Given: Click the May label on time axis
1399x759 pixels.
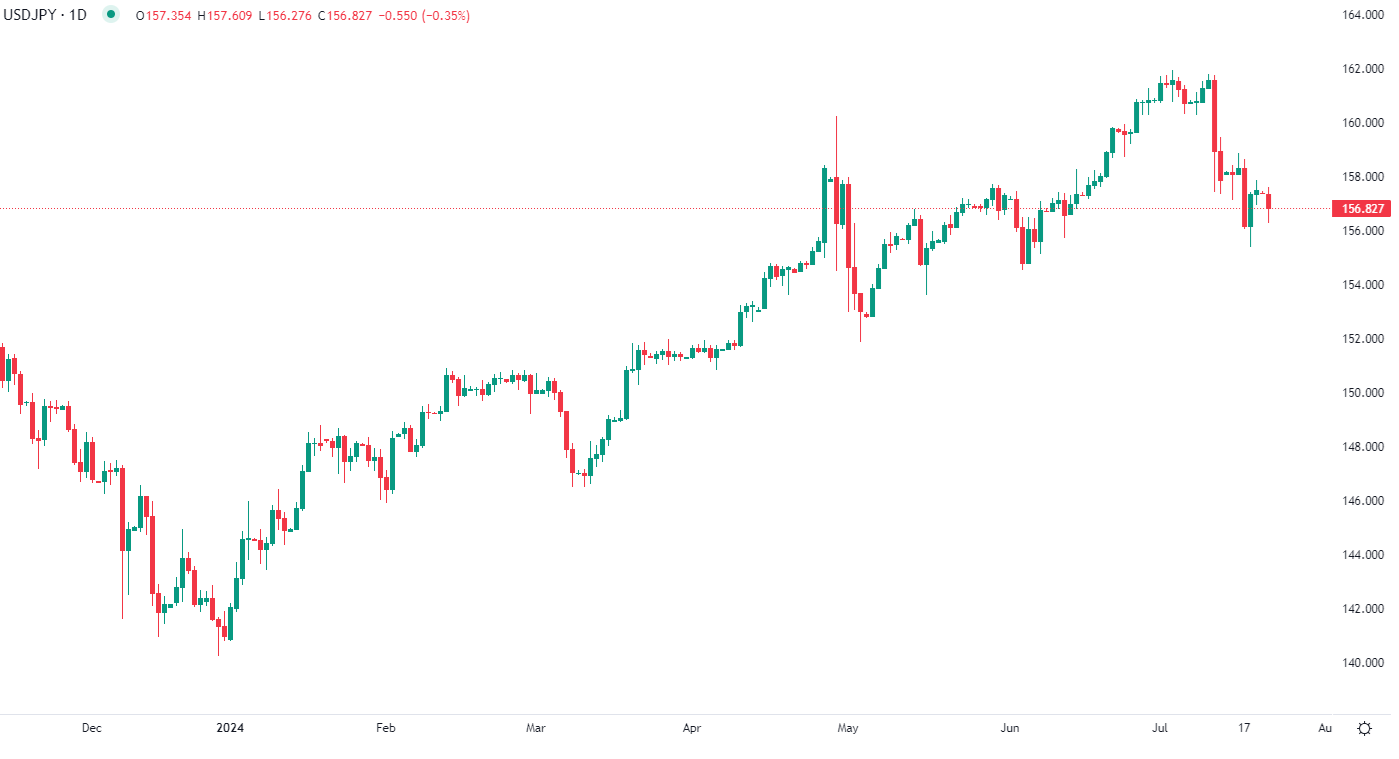Looking at the screenshot, I should coord(848,728).
